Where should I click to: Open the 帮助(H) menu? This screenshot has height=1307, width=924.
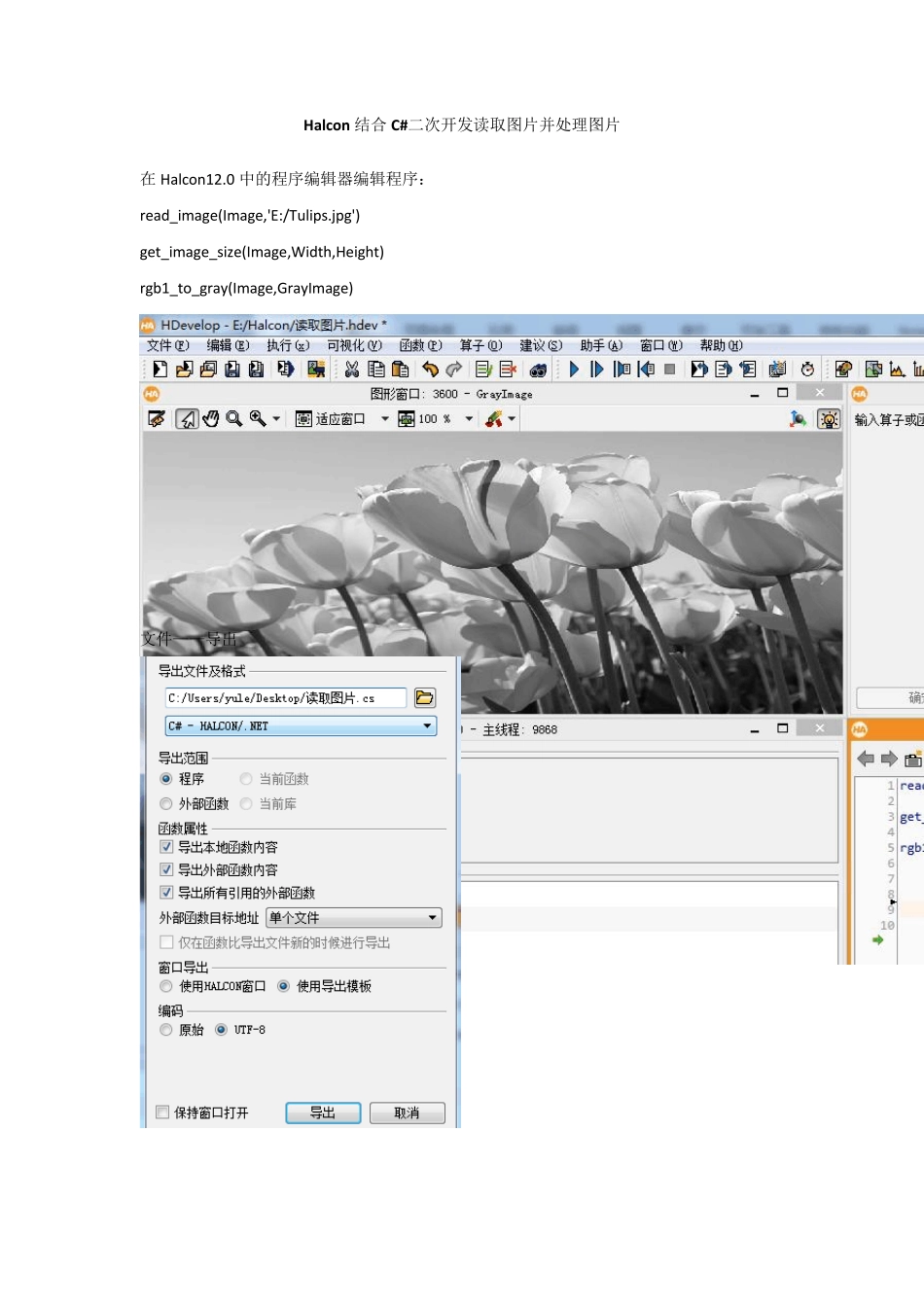pos(722,345)
